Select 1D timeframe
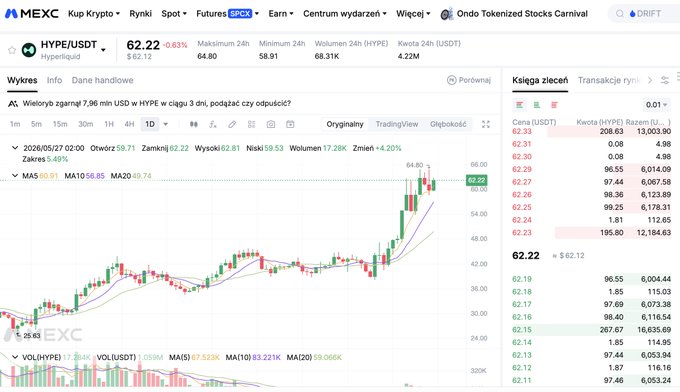 tap(150, 124)
